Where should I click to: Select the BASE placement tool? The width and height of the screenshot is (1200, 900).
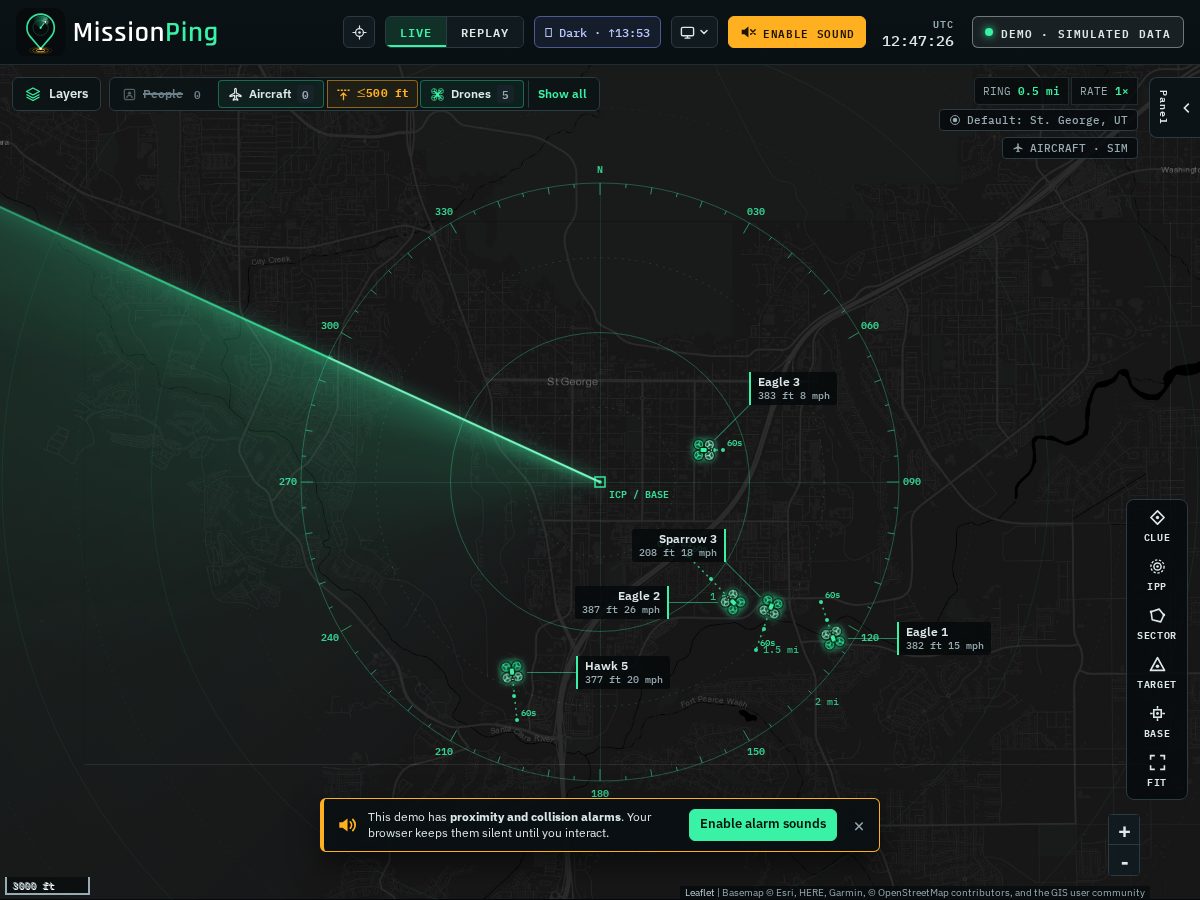[x=1157, y=721]
